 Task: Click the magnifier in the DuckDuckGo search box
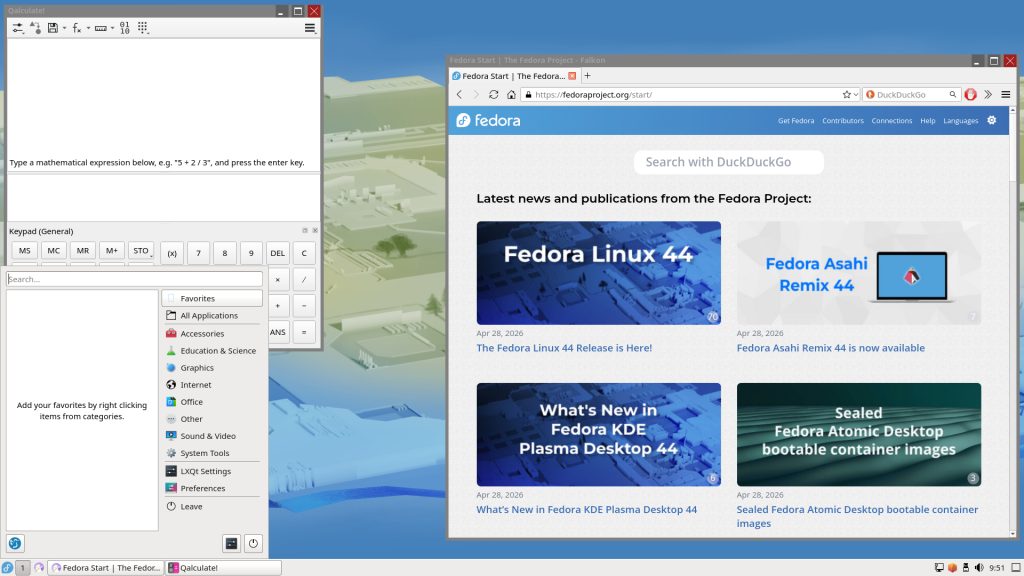coord(953,95)
